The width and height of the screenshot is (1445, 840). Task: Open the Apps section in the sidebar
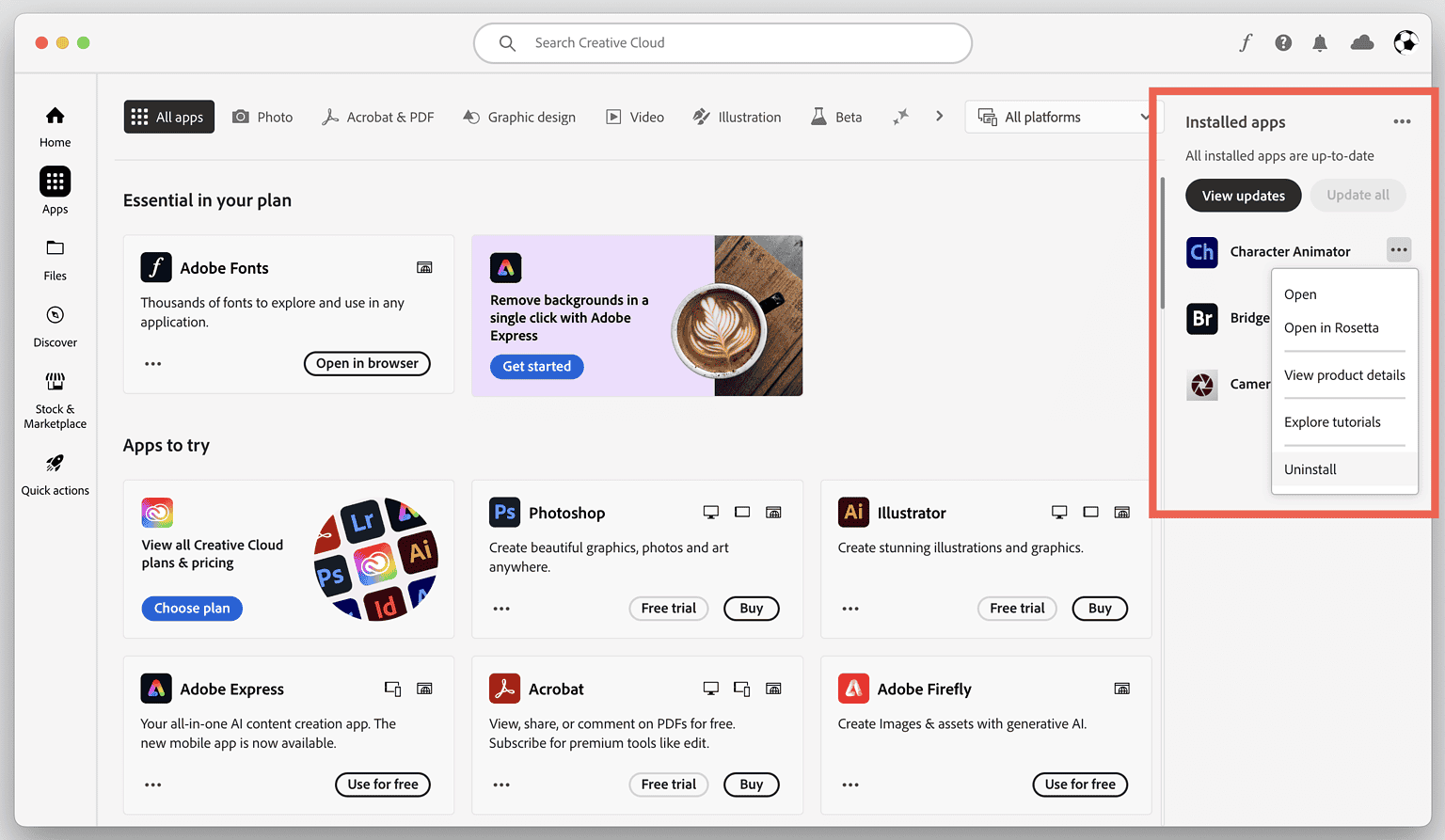[x=55, y=191]
